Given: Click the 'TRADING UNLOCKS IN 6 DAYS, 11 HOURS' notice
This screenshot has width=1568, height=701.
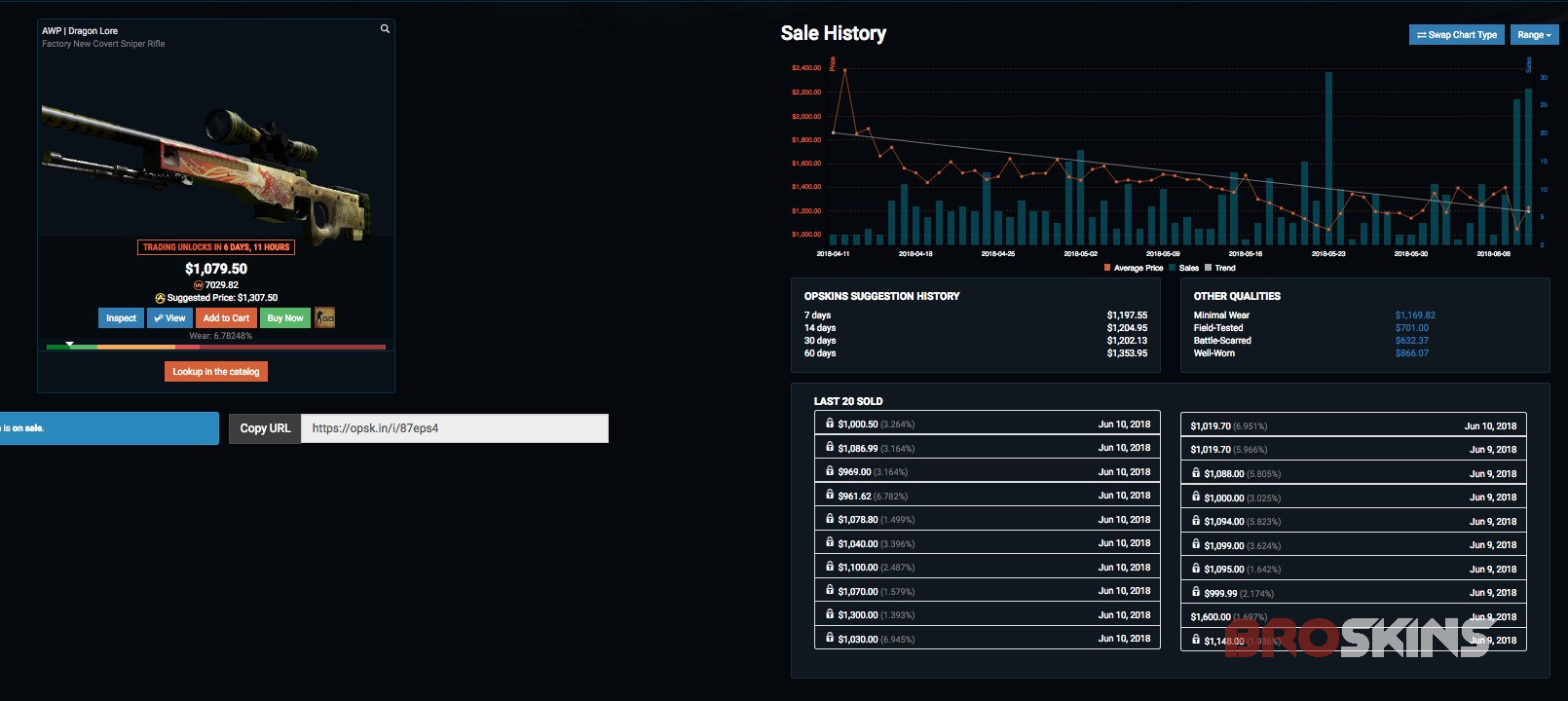Looking at the screenshot, I should 216,247.
